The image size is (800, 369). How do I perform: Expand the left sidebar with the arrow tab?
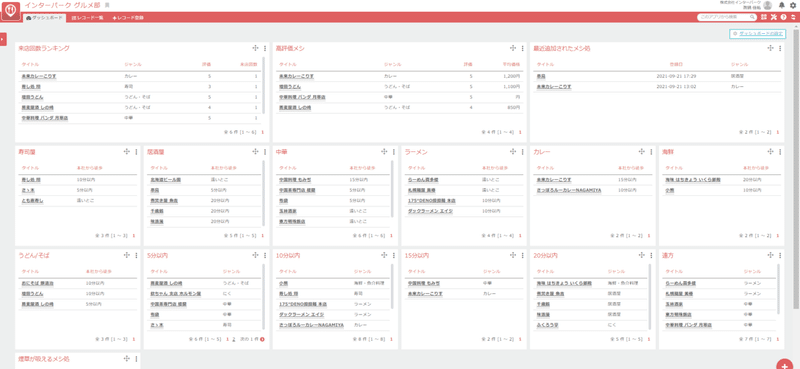pyautogui.click(x=3, y=39)
